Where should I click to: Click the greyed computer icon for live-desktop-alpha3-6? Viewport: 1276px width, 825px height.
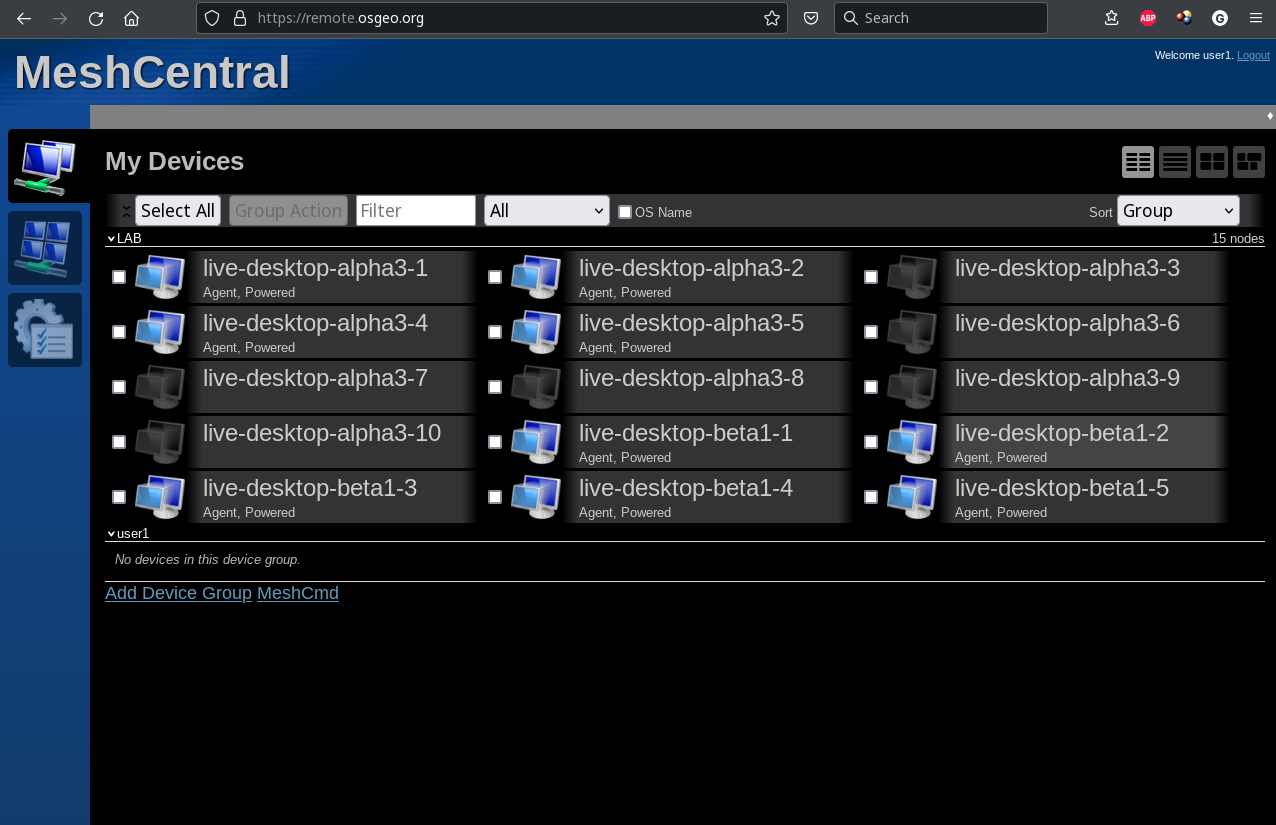(x=912, y=332)
